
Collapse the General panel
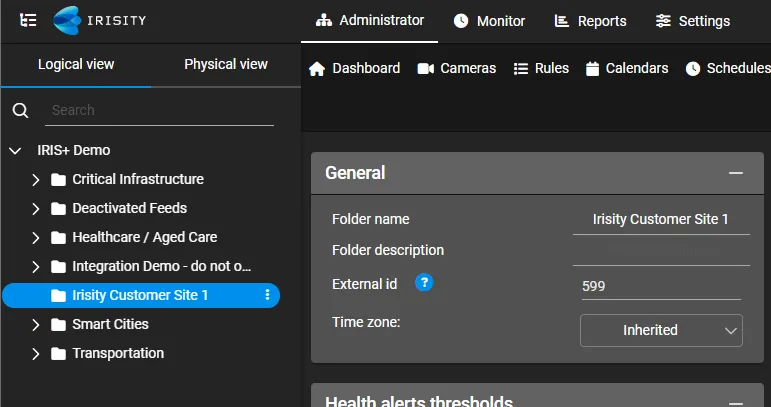(x=736, y=173)
